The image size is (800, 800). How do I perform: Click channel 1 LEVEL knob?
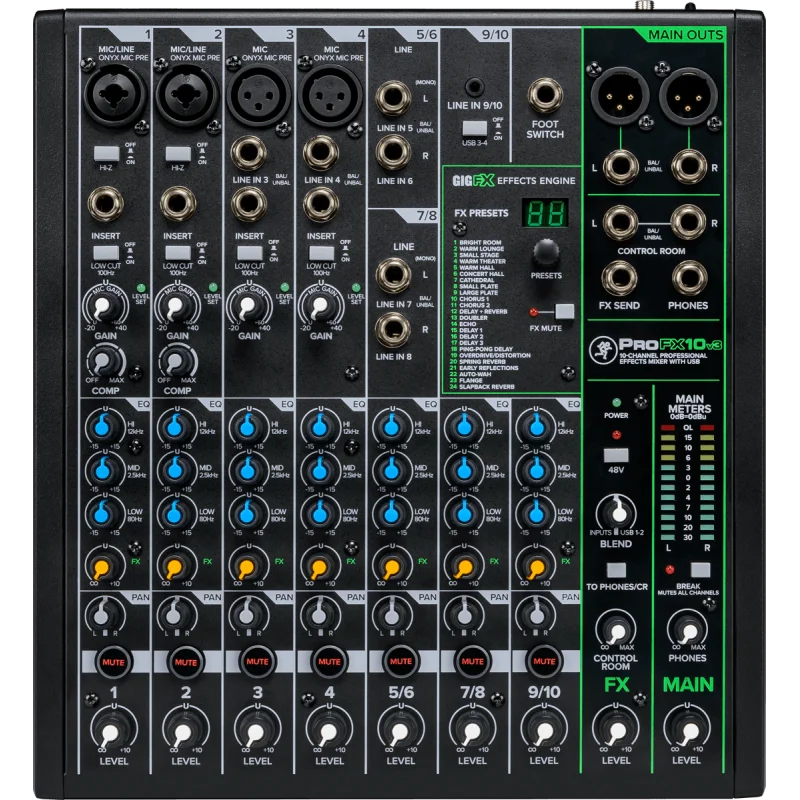pyautogui.click(x=113, y=732)
